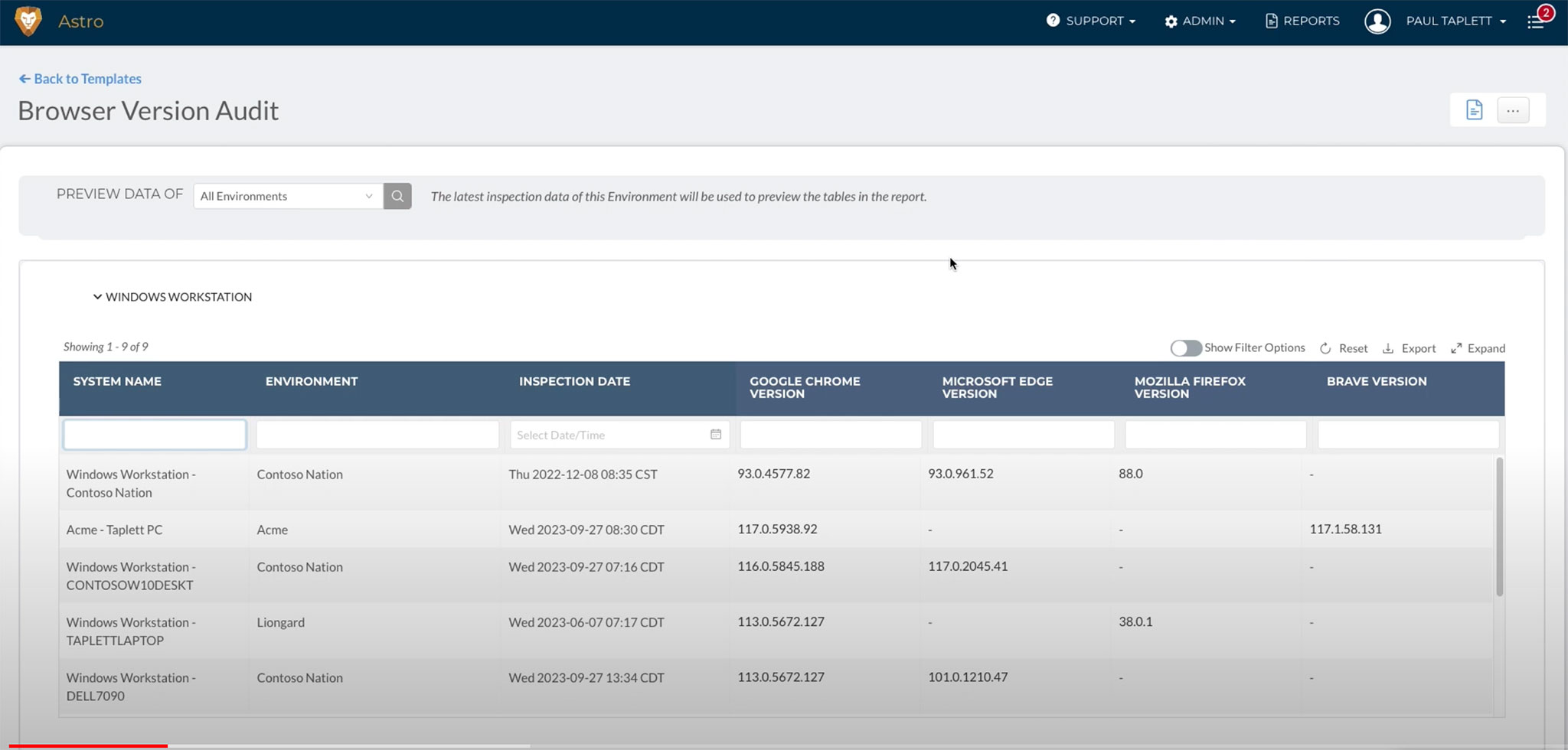Select 'Acme - Taplett PC' cell
The height and width of the screenshot is (750, 1568).
pyautogui.click(x=115, y=530)
